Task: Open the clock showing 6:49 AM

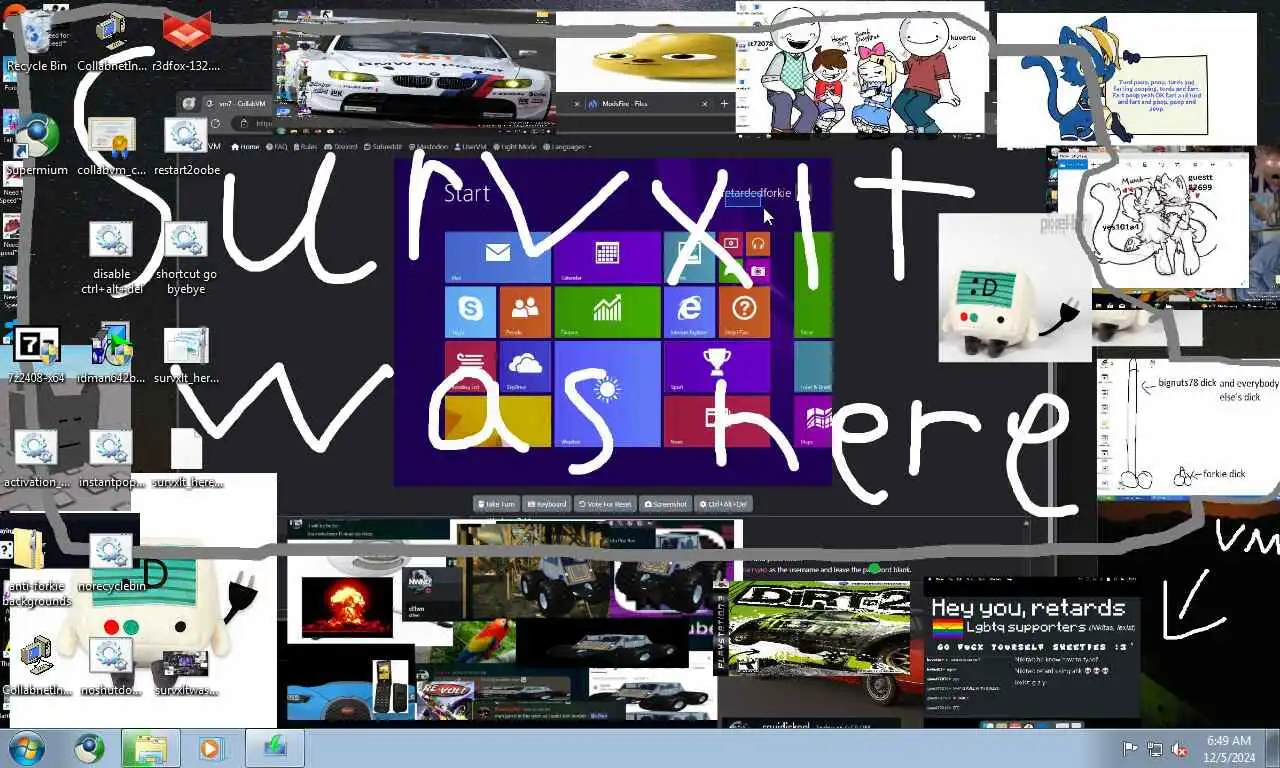Action: (1229, 749)
